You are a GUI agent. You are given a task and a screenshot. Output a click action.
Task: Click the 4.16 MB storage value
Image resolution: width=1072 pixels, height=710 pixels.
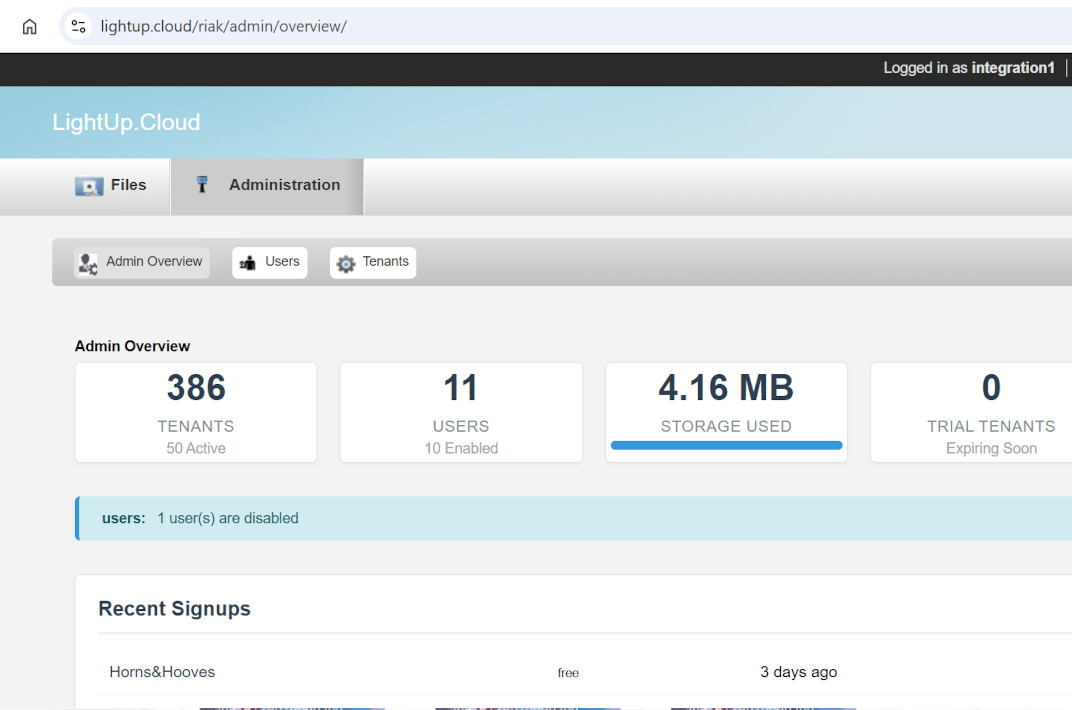[x=726, y=388]
